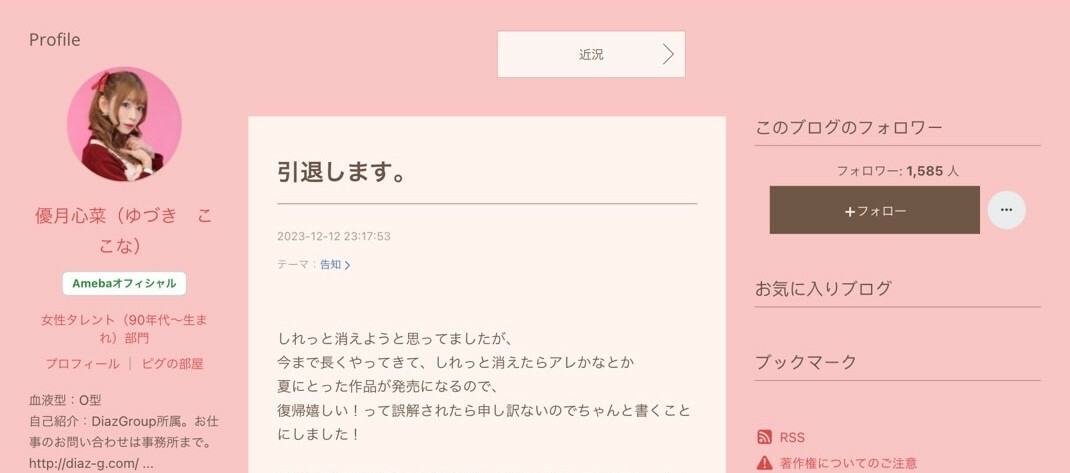Click the RSS feed icon
This screenshot has height=473, width=1070.
(x=764, y=438)
